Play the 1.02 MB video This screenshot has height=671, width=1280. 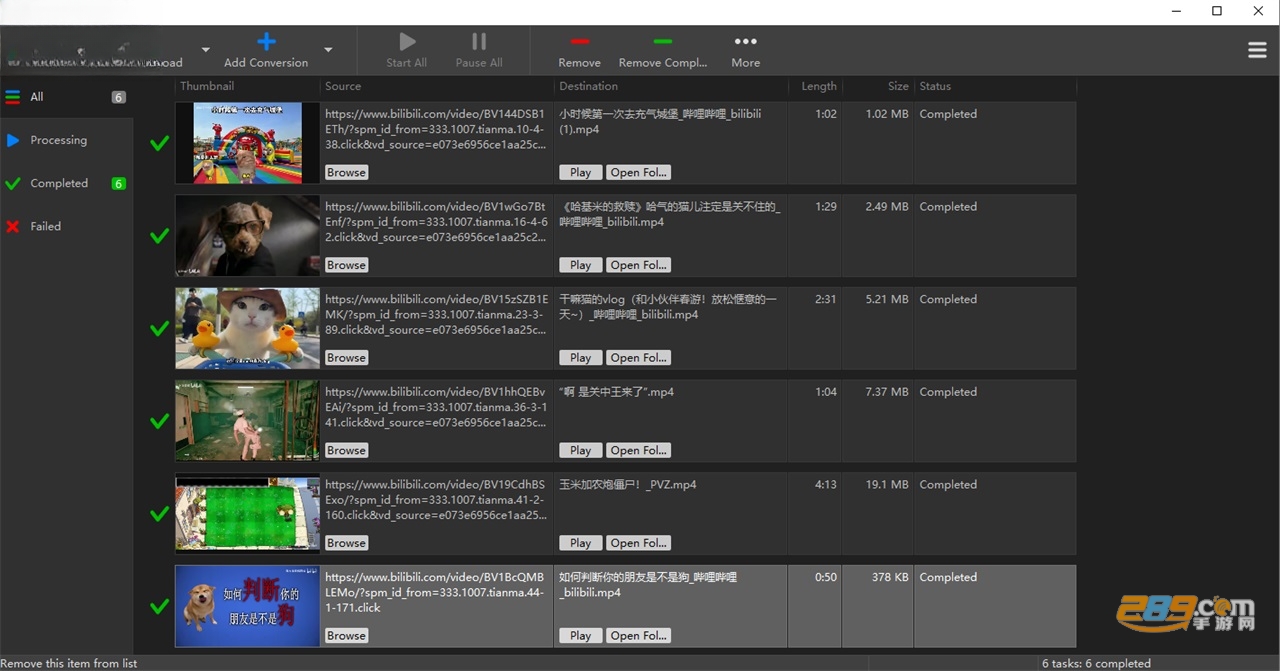pyautogui.click(x=581, y=172)
